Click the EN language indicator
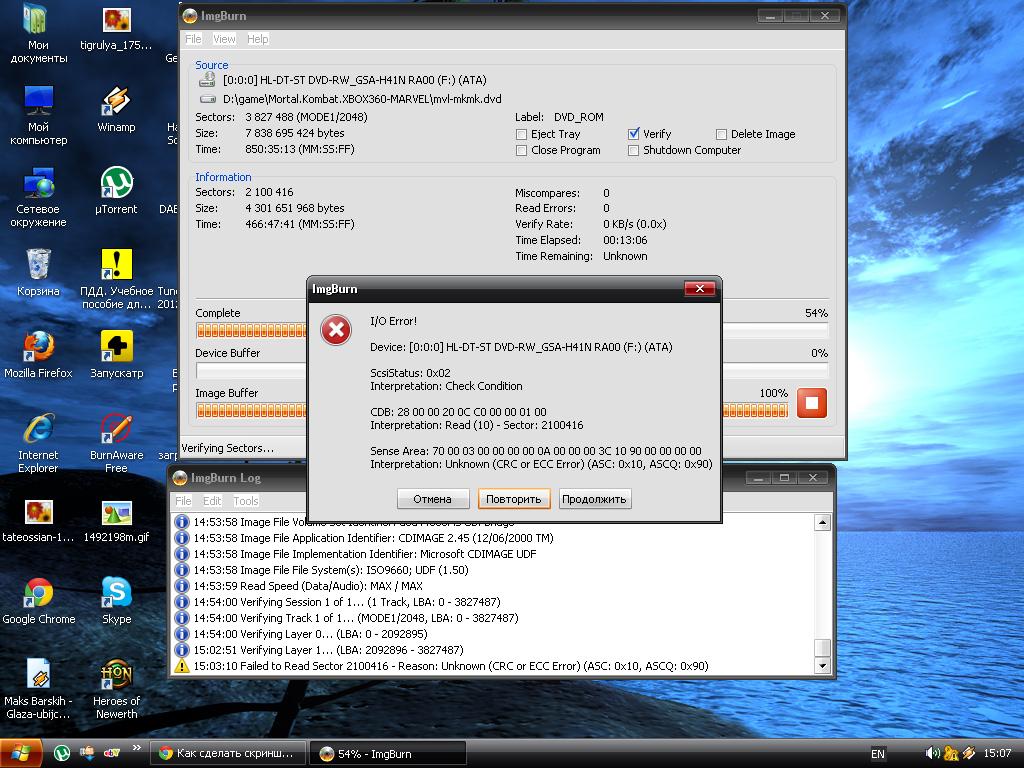 coord(878,754)
